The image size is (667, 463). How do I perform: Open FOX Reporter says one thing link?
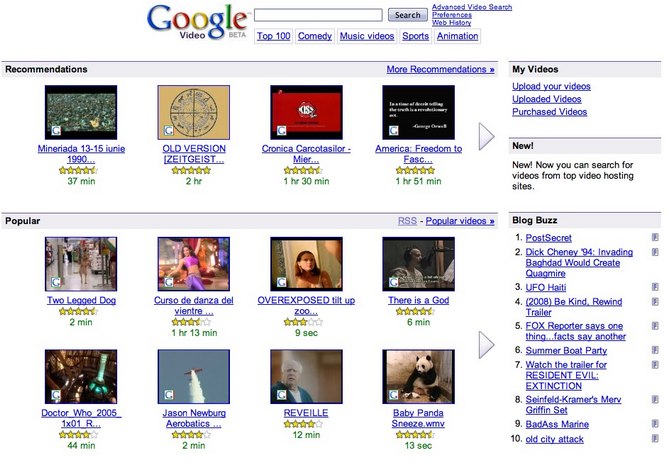click(576, 331)
